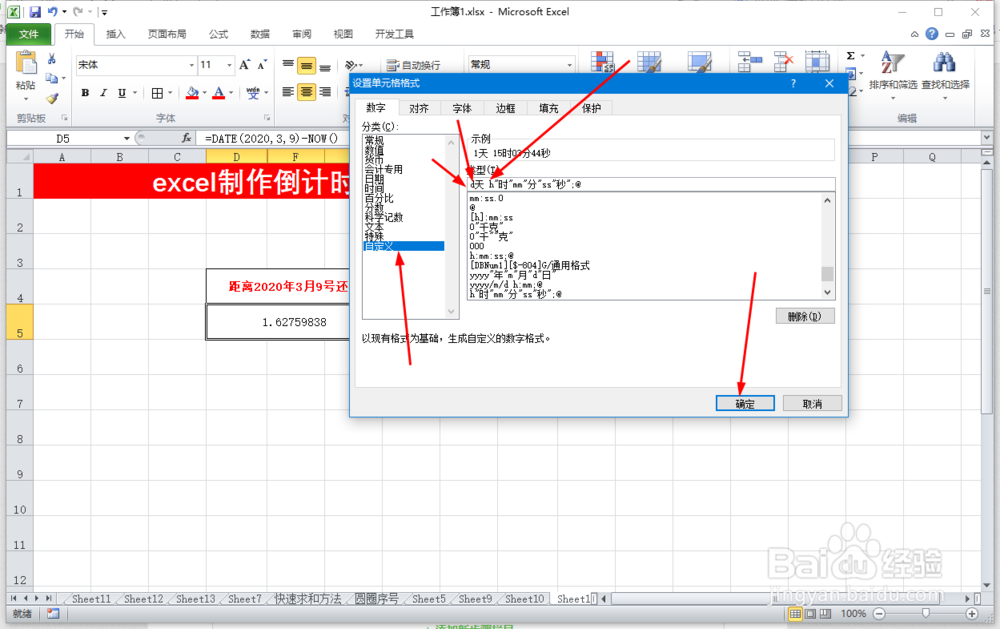The image size is (1000, 629).
Task: Select the 自定义 category in list
Action: point(404,246)
